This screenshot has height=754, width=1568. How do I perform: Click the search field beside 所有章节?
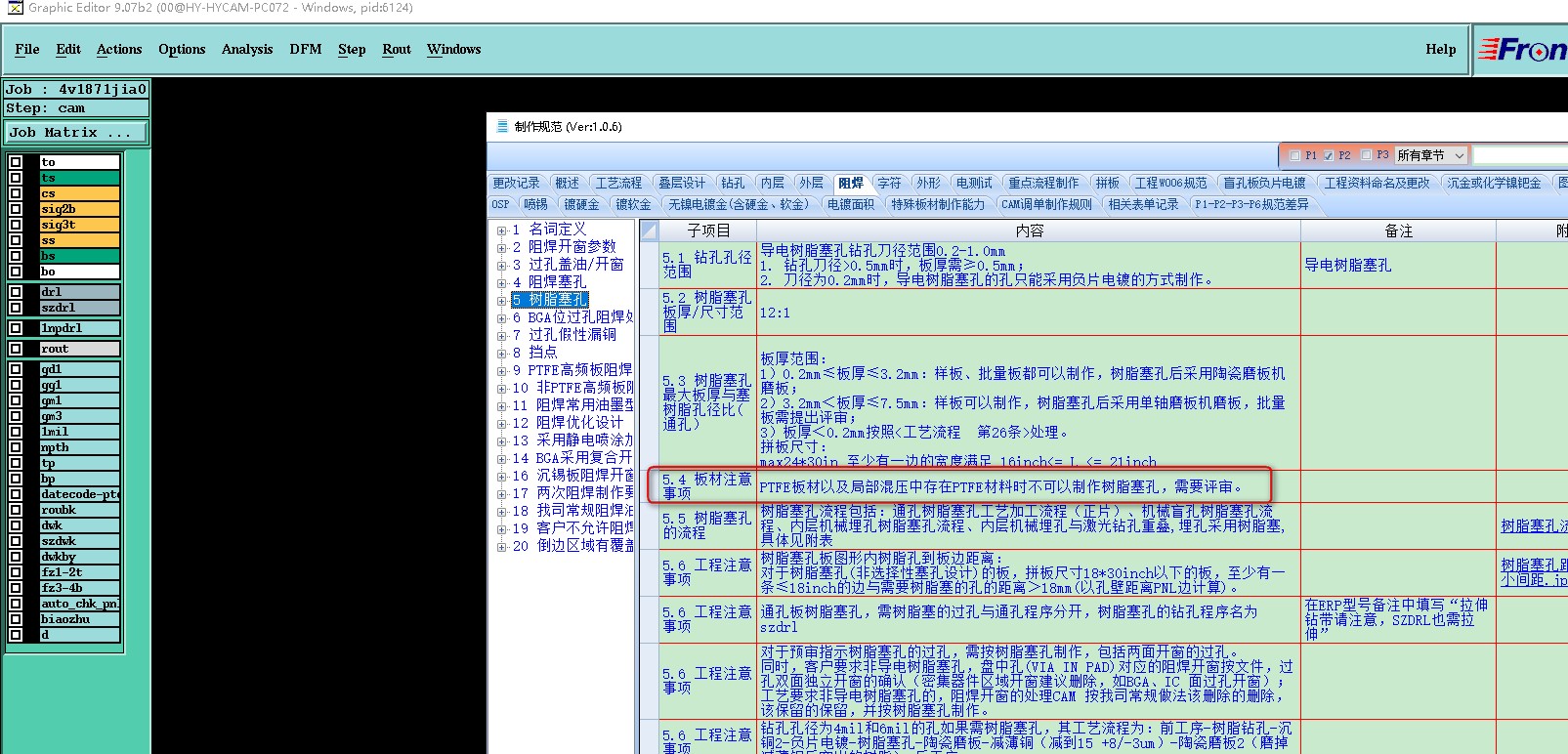pyautogui.click(x=1520, y=155)
